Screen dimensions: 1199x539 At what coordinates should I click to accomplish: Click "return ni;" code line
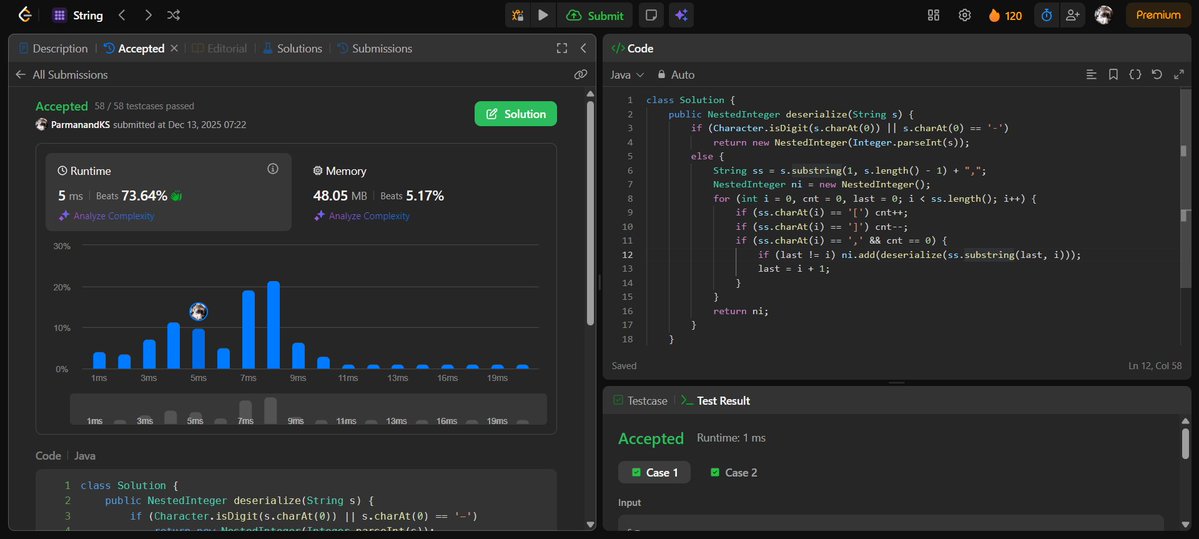pos(740,311)
